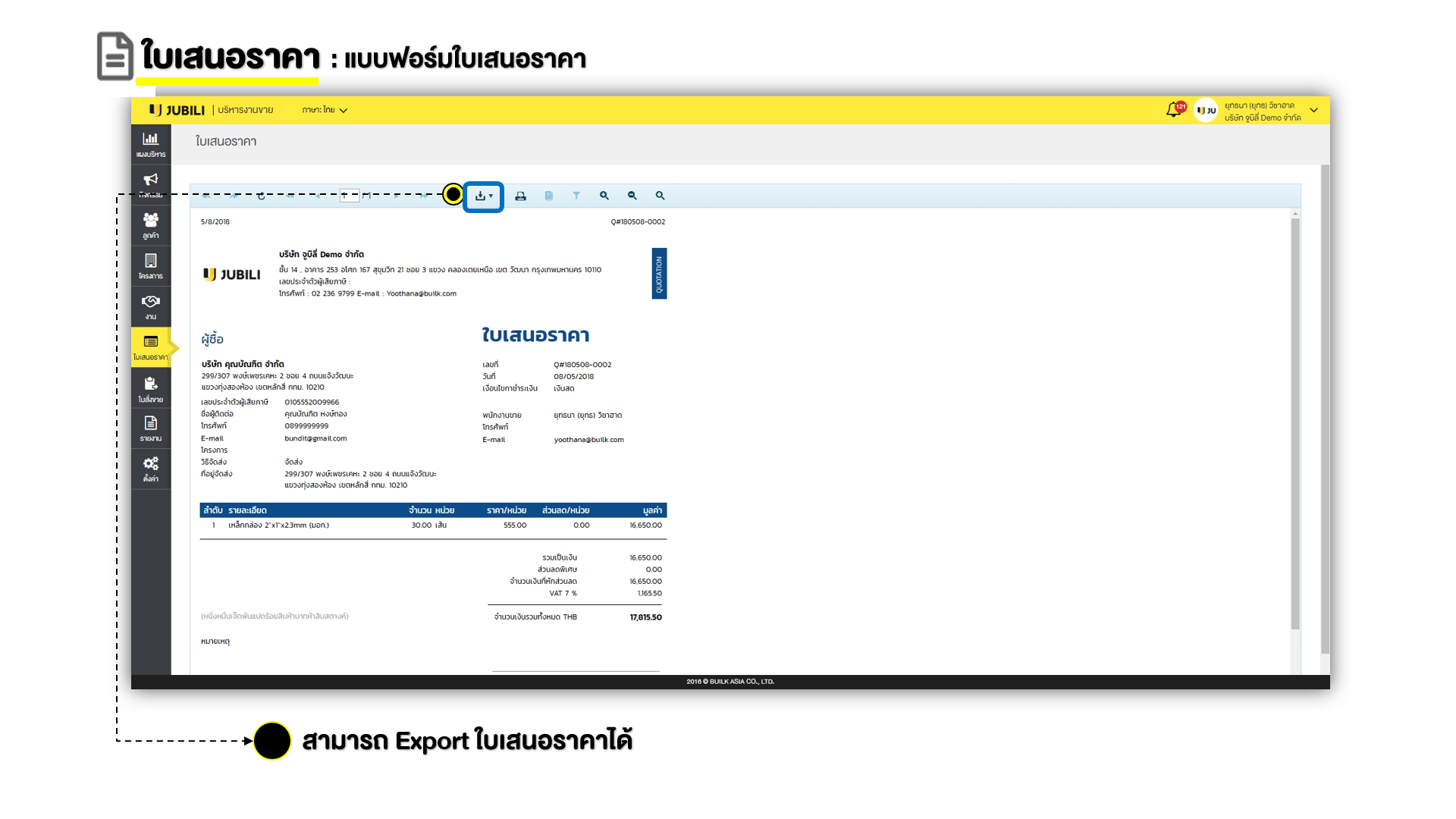The width and height of the screenshot is (1456, 819).
Task: Open the sales order (ใบสั่งขาย) sidebar menu
Action: pos(151,388)
